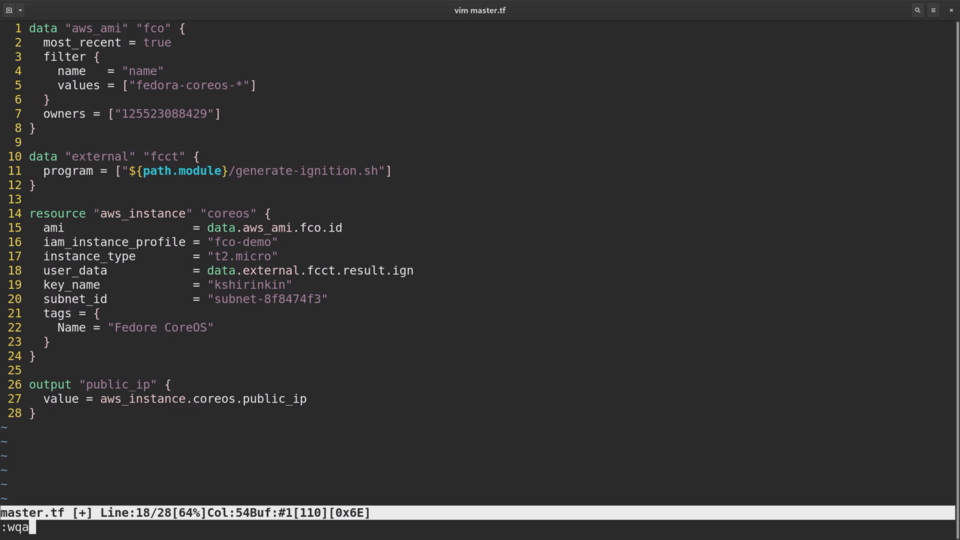The height and width of the screenshot is (540, 960).
Task: Click the 'filter' keyword on line 3
Action: coord(64,57)
